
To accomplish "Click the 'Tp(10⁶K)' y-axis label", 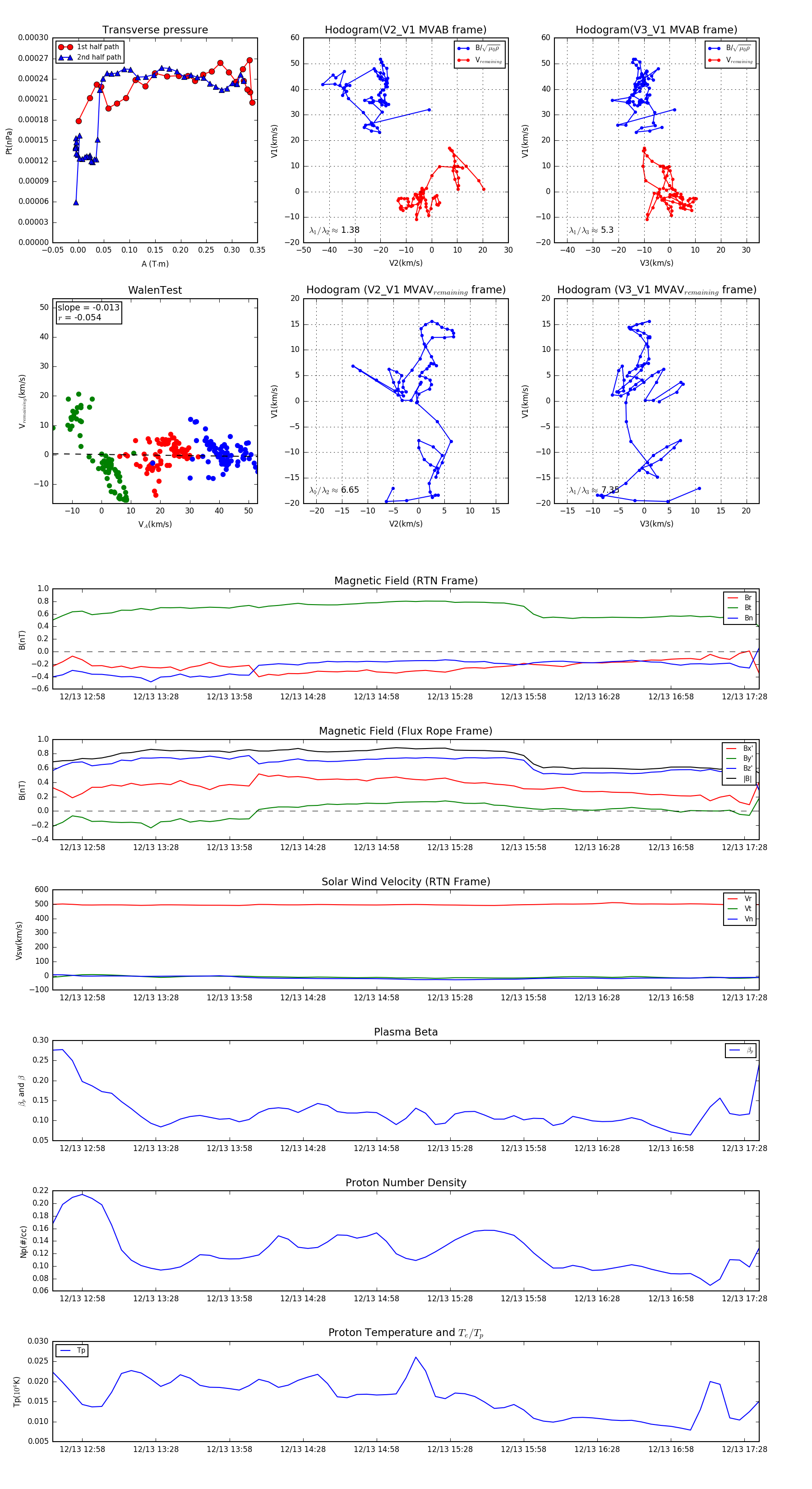I will 17,1392.
